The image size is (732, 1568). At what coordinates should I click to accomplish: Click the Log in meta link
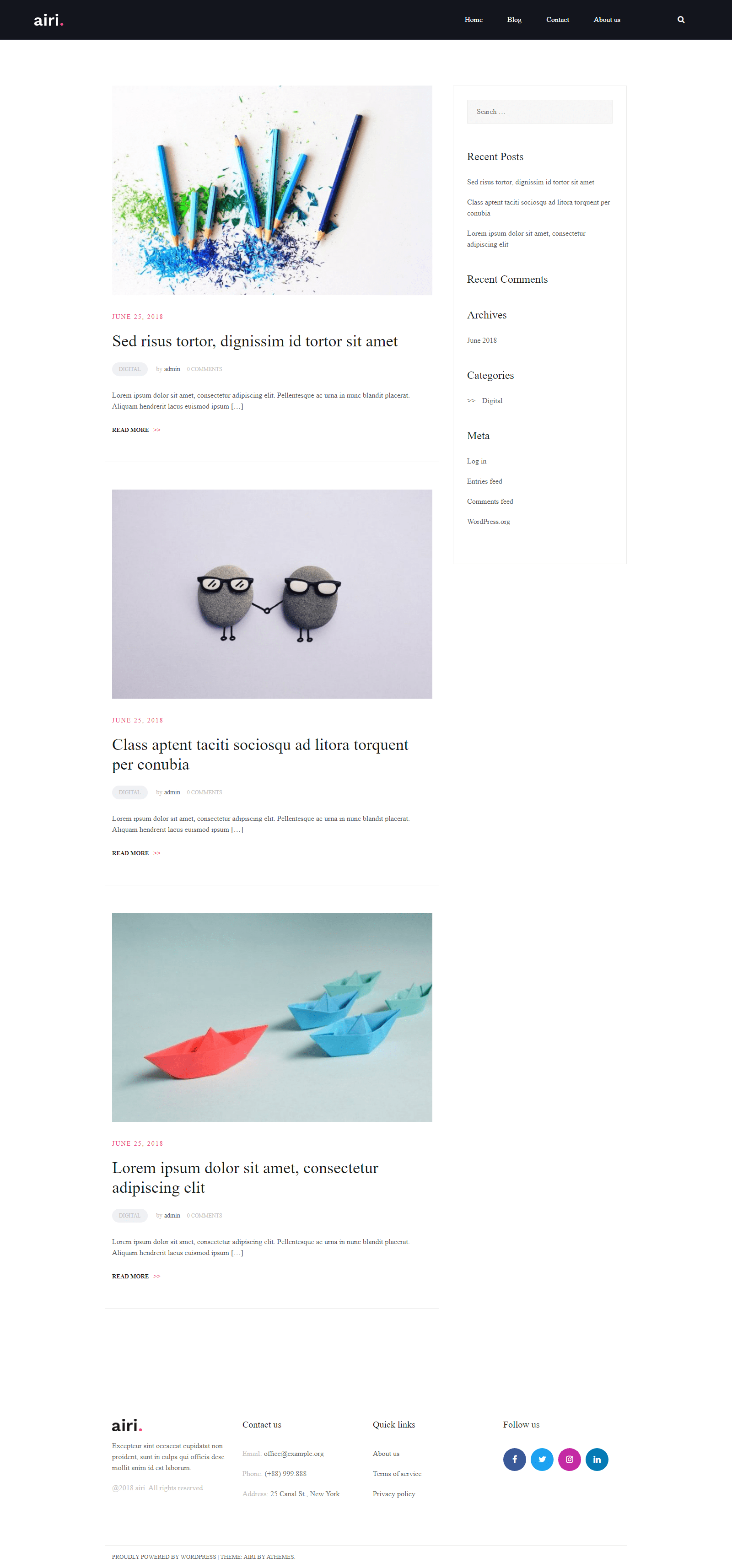pos(476,461)
